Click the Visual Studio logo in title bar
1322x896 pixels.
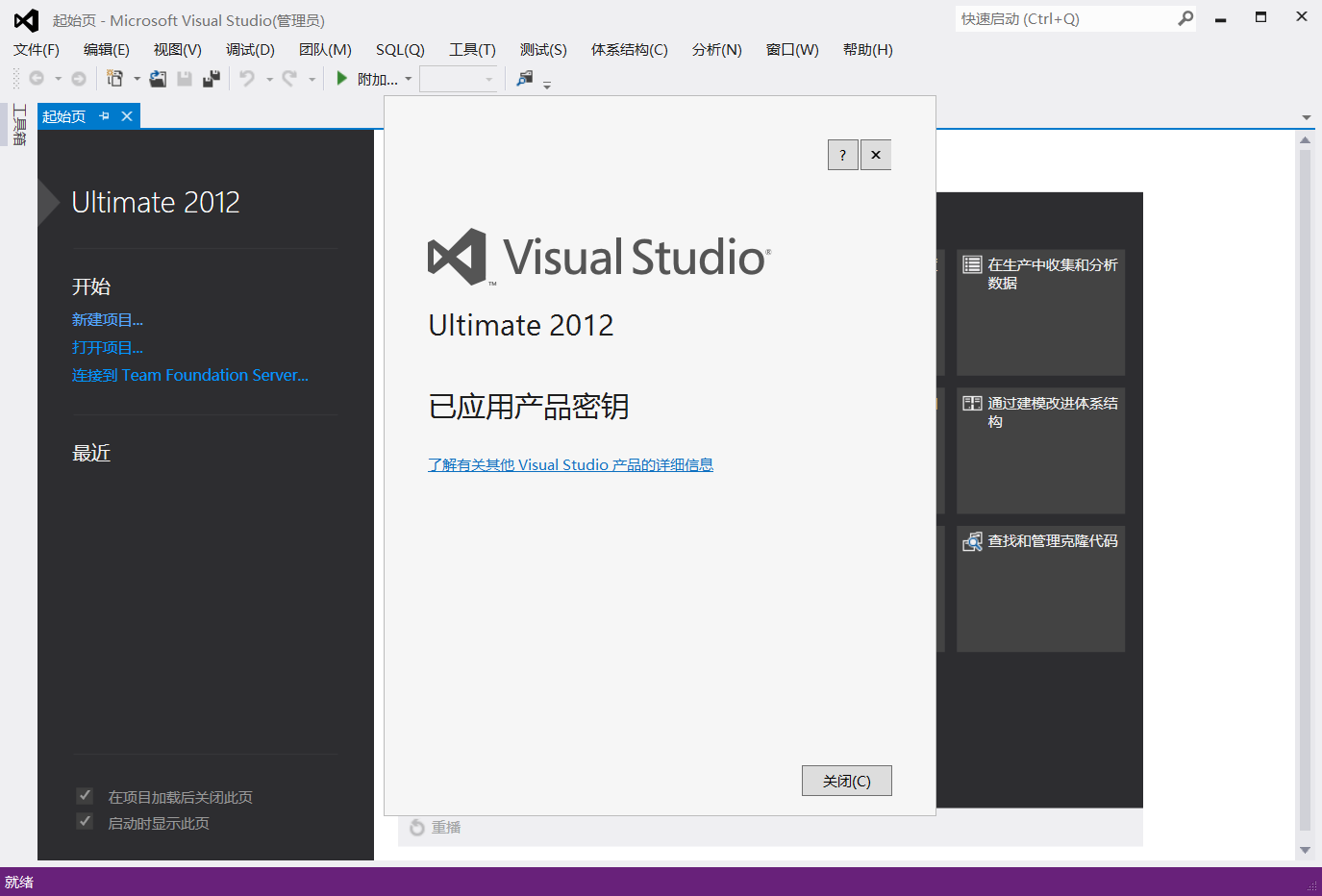pyautogui.click(x=26, y=20)
